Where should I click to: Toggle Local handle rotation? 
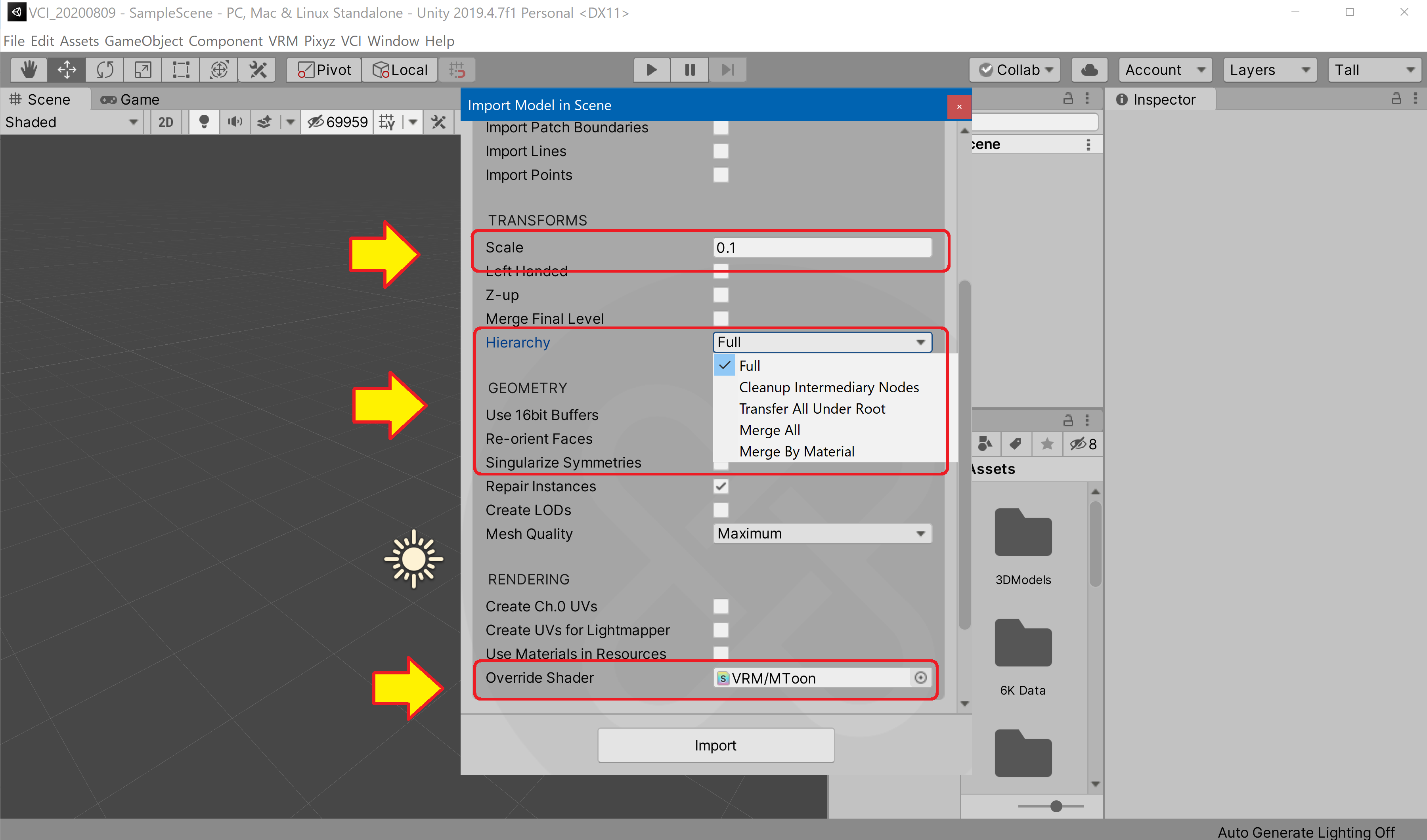point(400,70)
